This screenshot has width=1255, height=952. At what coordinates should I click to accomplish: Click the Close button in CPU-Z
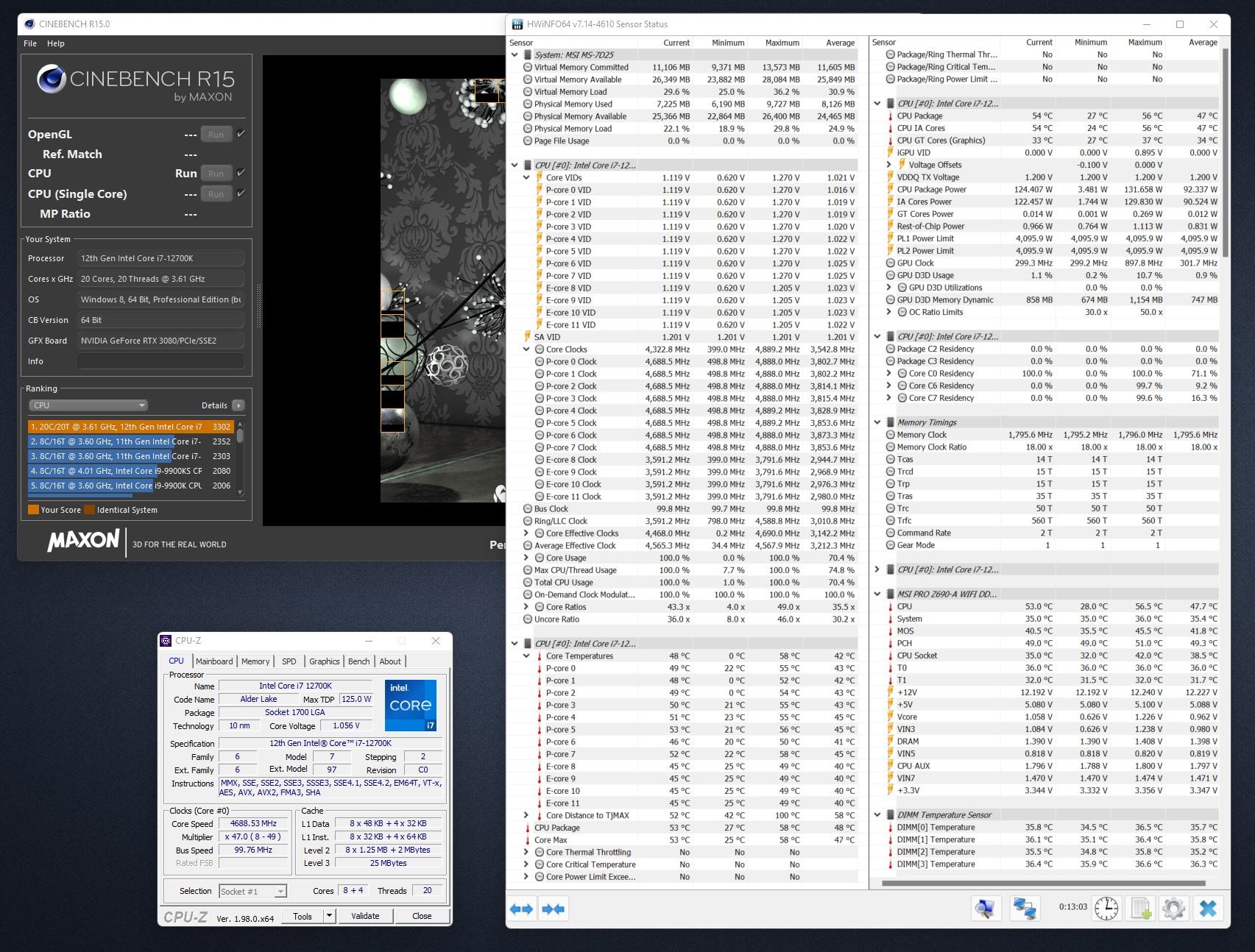pos(422,916)
